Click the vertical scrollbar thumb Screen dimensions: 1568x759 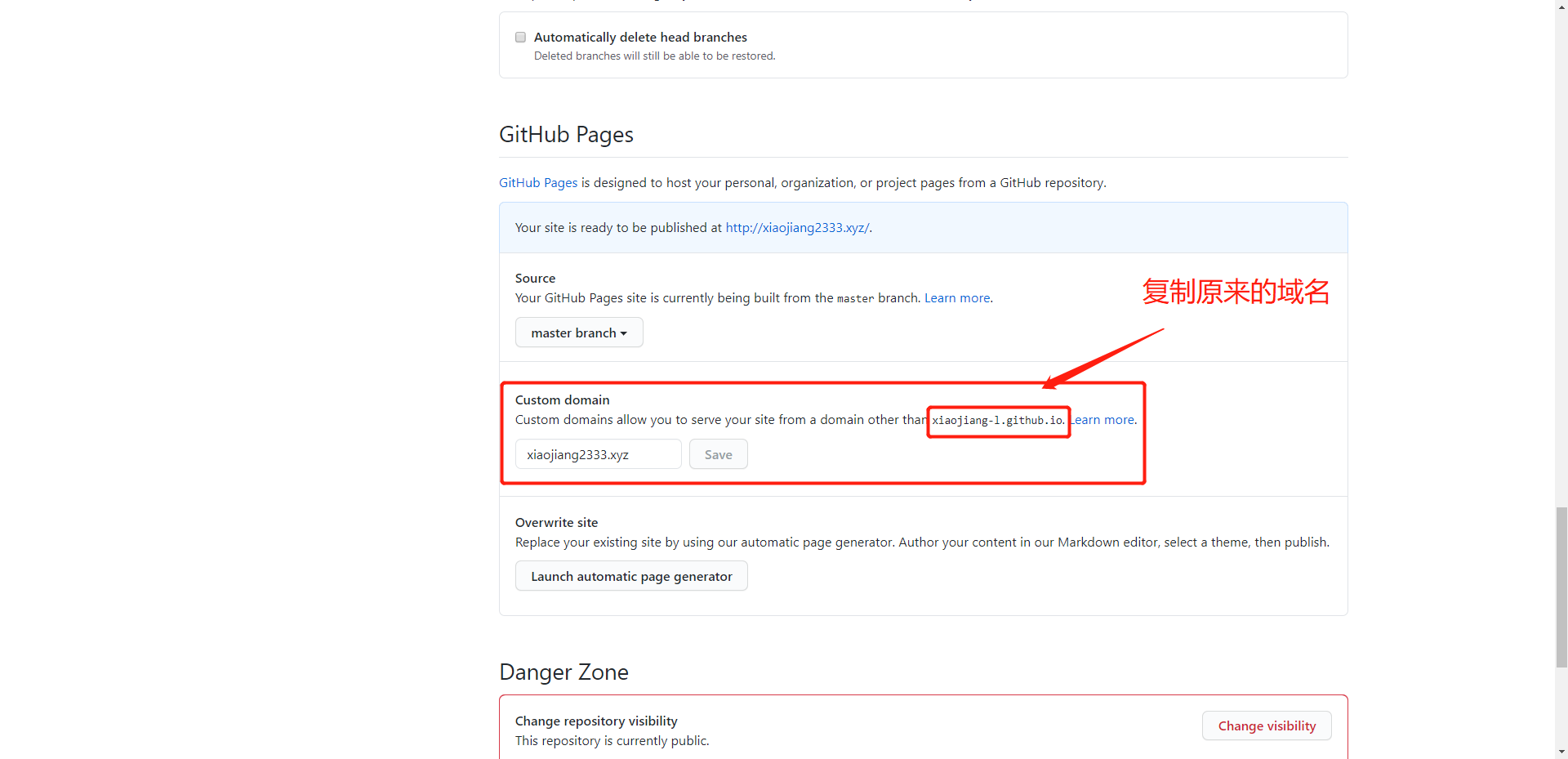[1561, 587]
